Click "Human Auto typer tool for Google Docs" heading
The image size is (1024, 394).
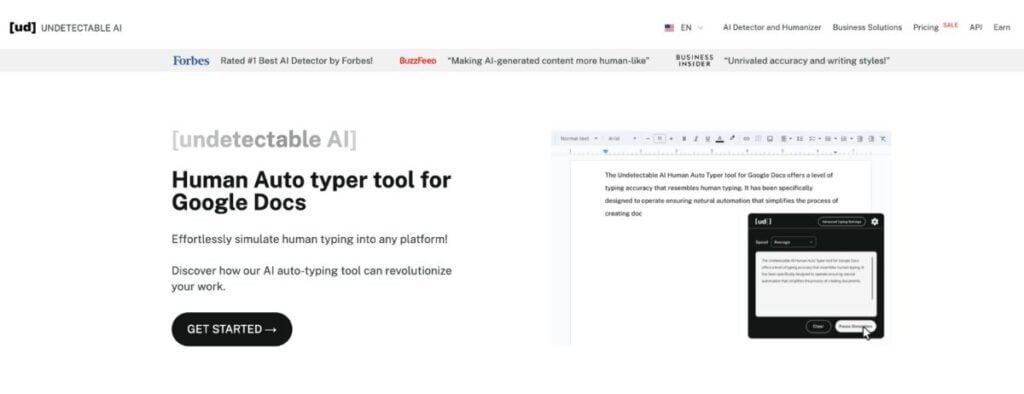point(311,190)
